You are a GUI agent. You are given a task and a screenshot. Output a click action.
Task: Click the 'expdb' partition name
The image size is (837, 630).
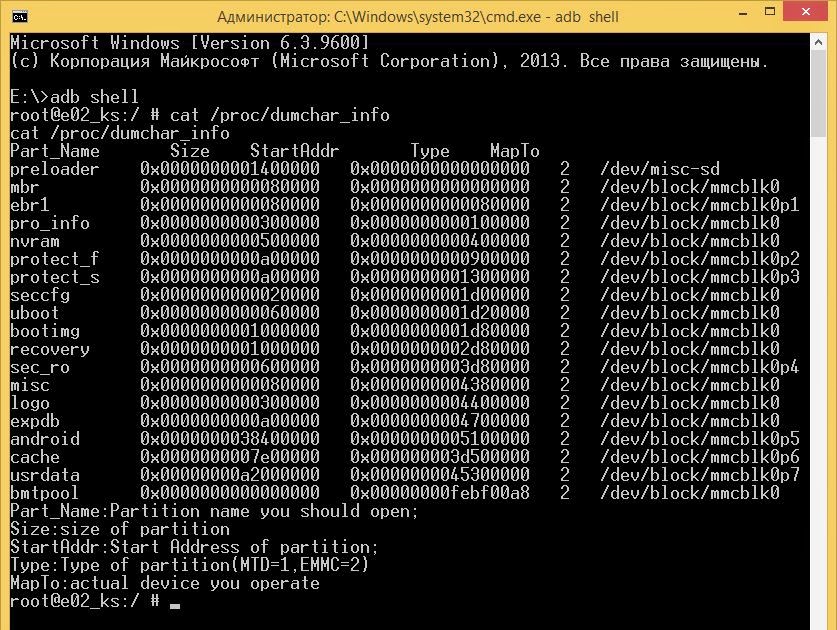[35, 421]
